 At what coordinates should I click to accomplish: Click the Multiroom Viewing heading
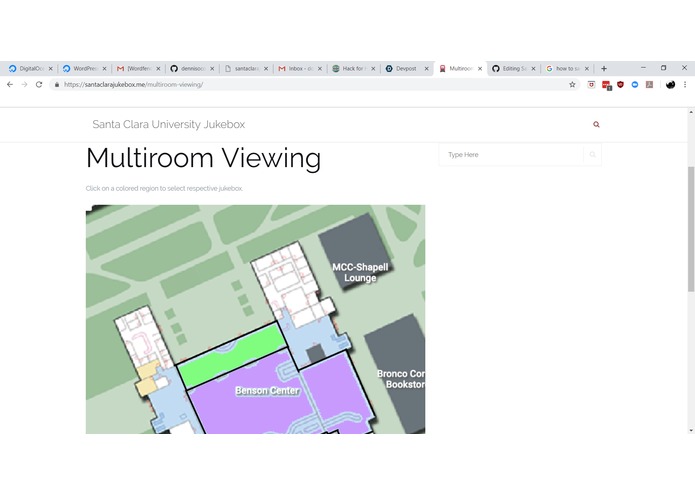[x=203, y=158]
